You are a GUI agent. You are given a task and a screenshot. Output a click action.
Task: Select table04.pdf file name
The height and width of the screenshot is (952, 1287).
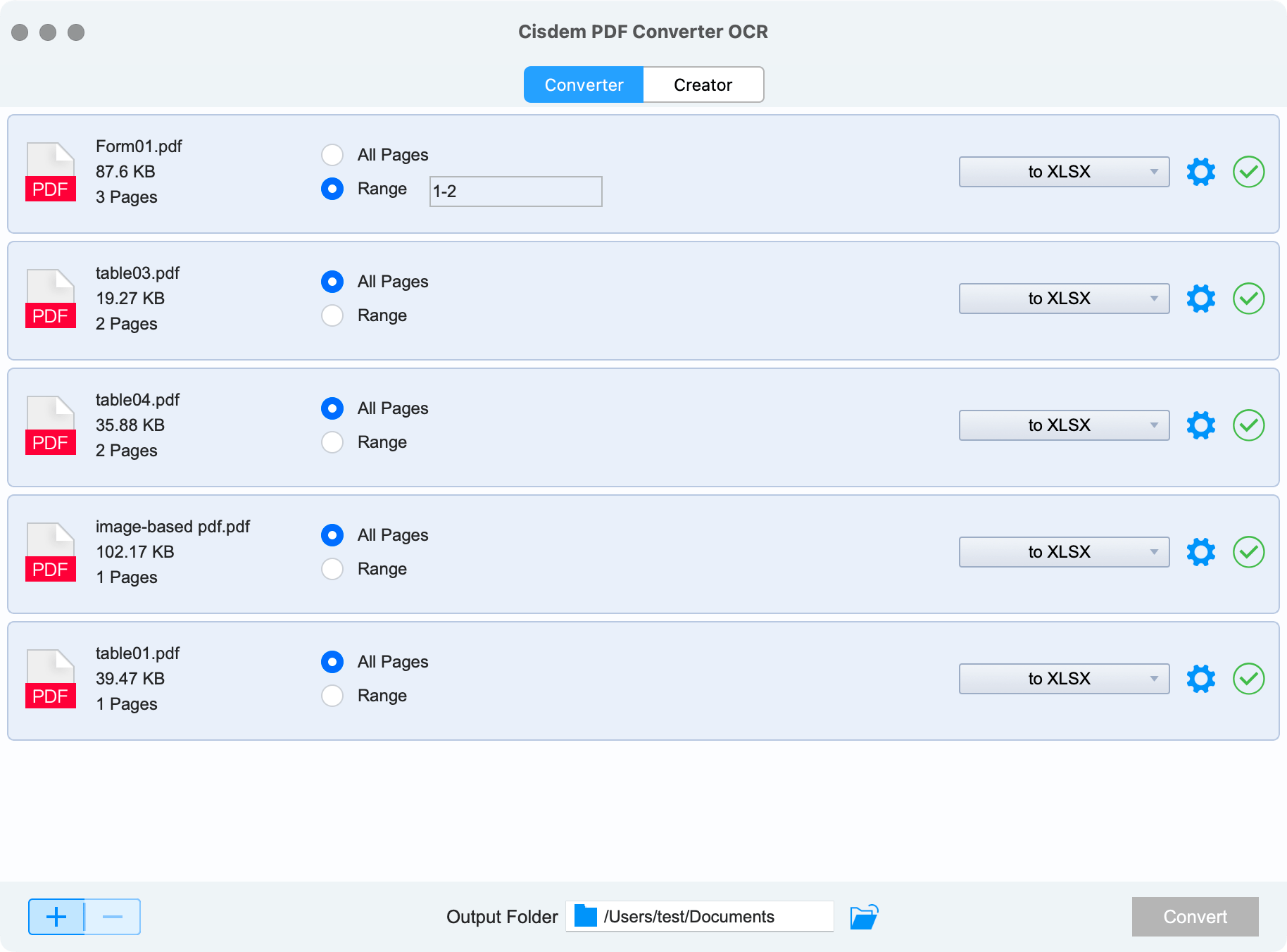(x=137, y=400)
